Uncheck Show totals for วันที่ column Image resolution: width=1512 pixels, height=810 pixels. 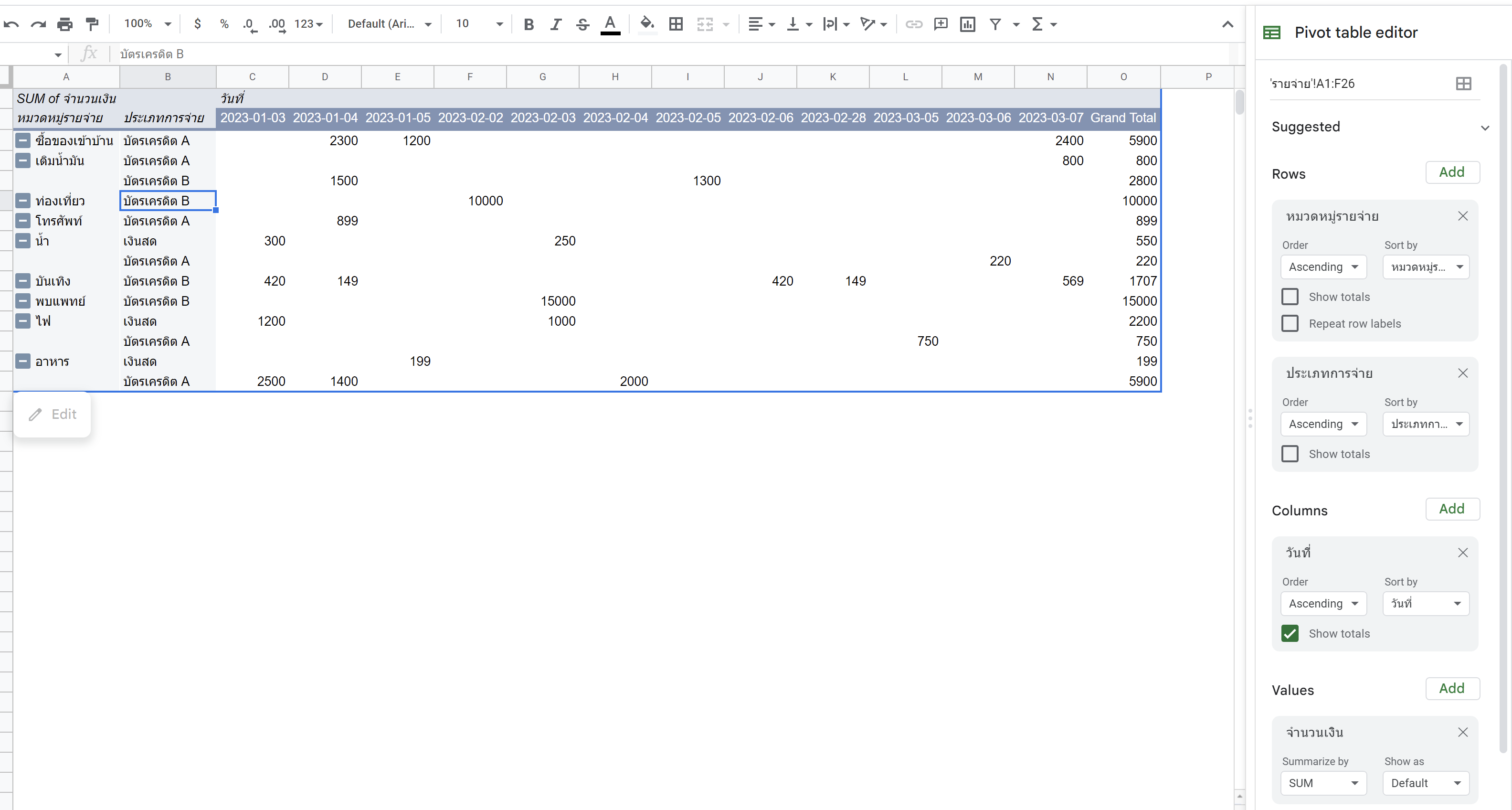tap(1290, 633)
